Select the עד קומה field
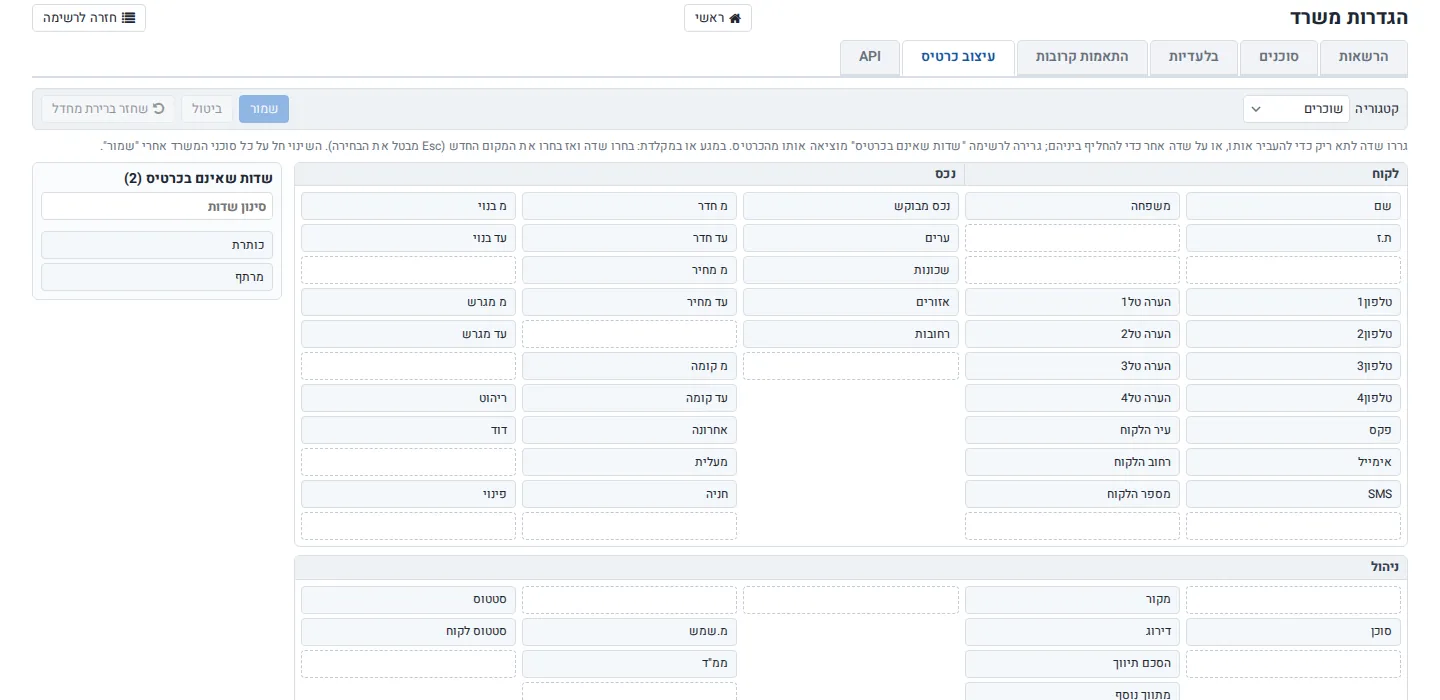 629,398
